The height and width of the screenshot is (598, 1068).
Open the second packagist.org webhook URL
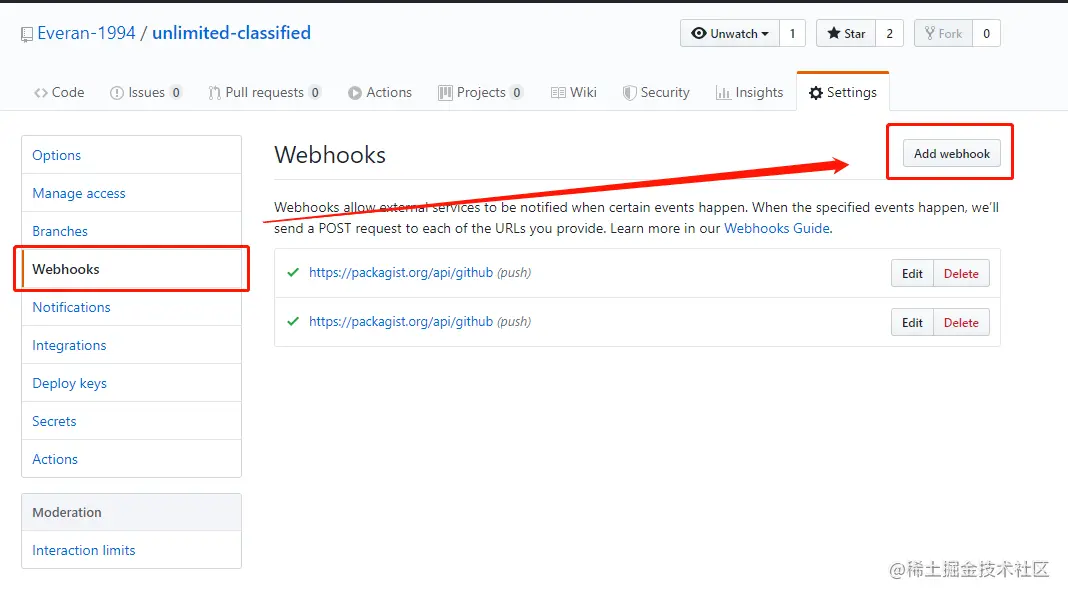click(x=400, y=321)
